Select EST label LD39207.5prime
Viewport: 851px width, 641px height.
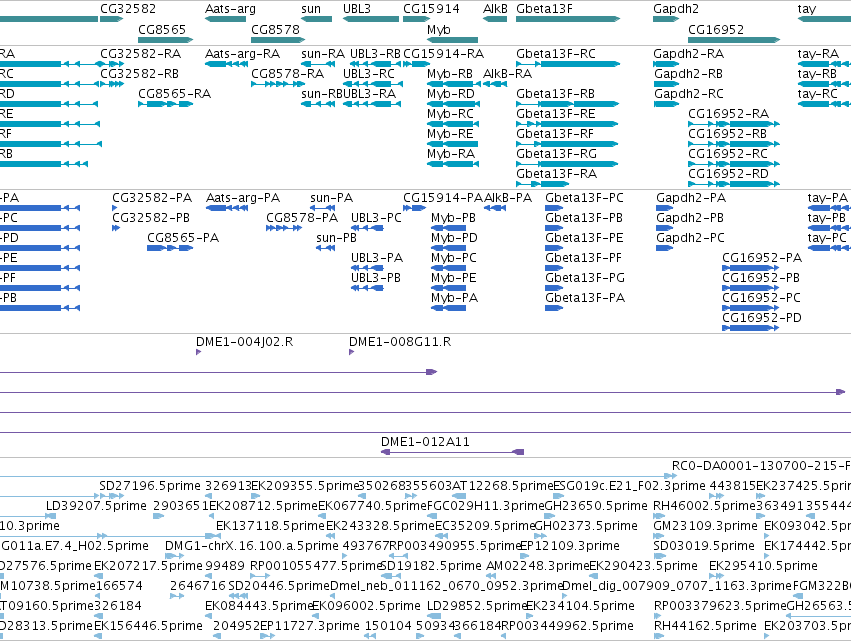96,506
